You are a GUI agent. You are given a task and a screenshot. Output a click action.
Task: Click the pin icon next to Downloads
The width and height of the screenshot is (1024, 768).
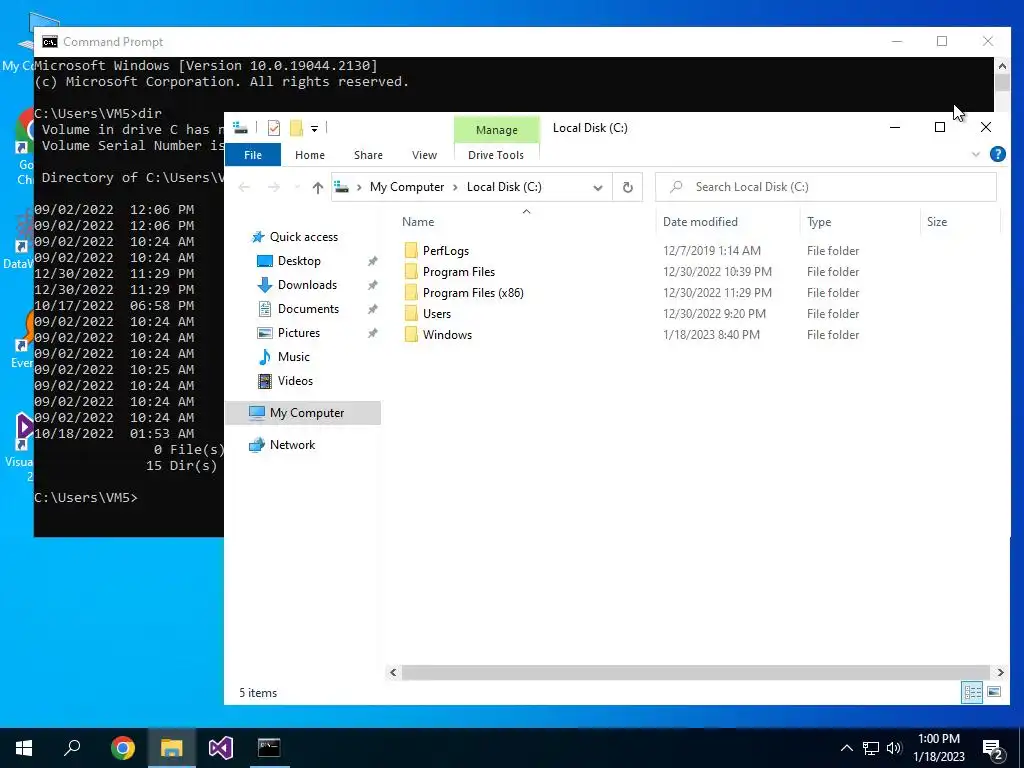[x=372, y=285]
